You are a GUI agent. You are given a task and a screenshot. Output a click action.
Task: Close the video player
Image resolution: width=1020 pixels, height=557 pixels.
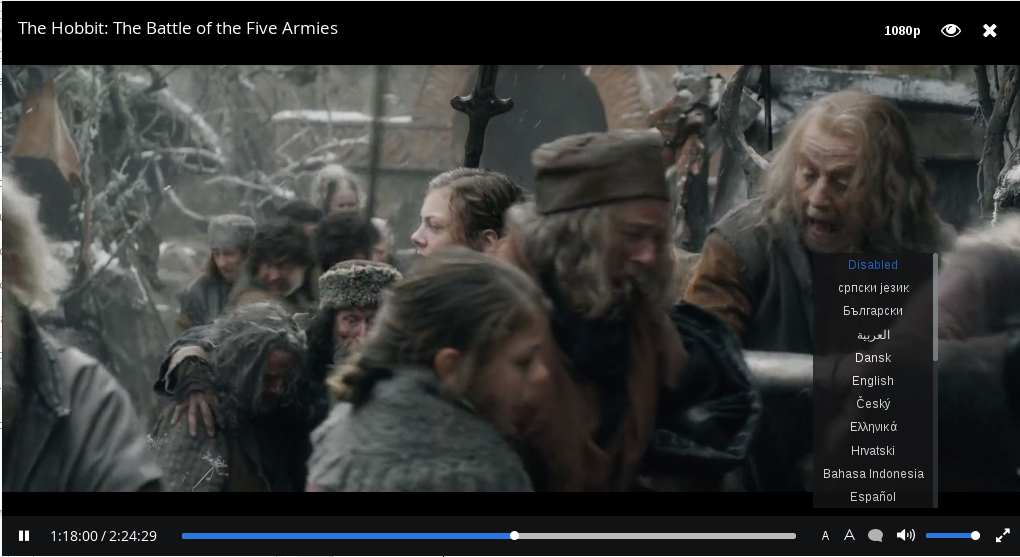click(989, 31)
